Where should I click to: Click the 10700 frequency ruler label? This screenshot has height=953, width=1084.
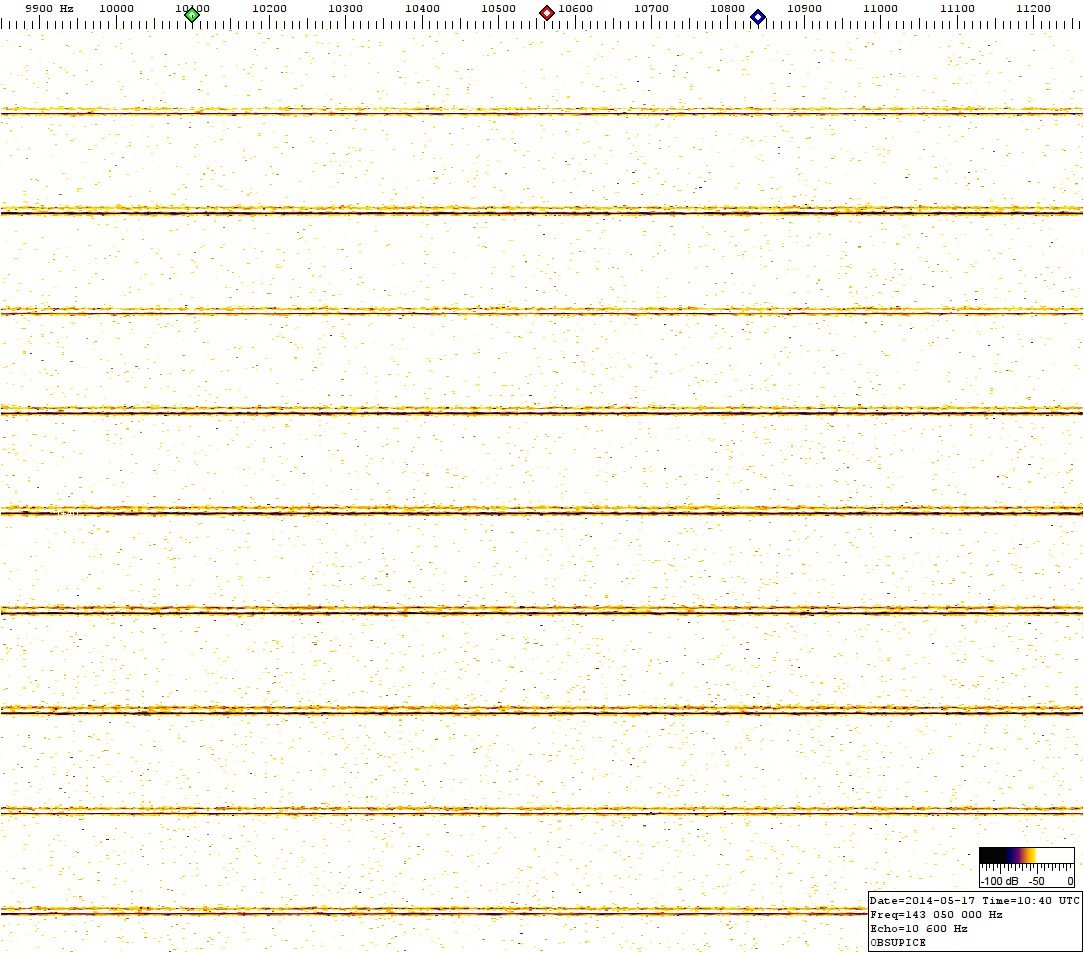(x=651, y=8)
